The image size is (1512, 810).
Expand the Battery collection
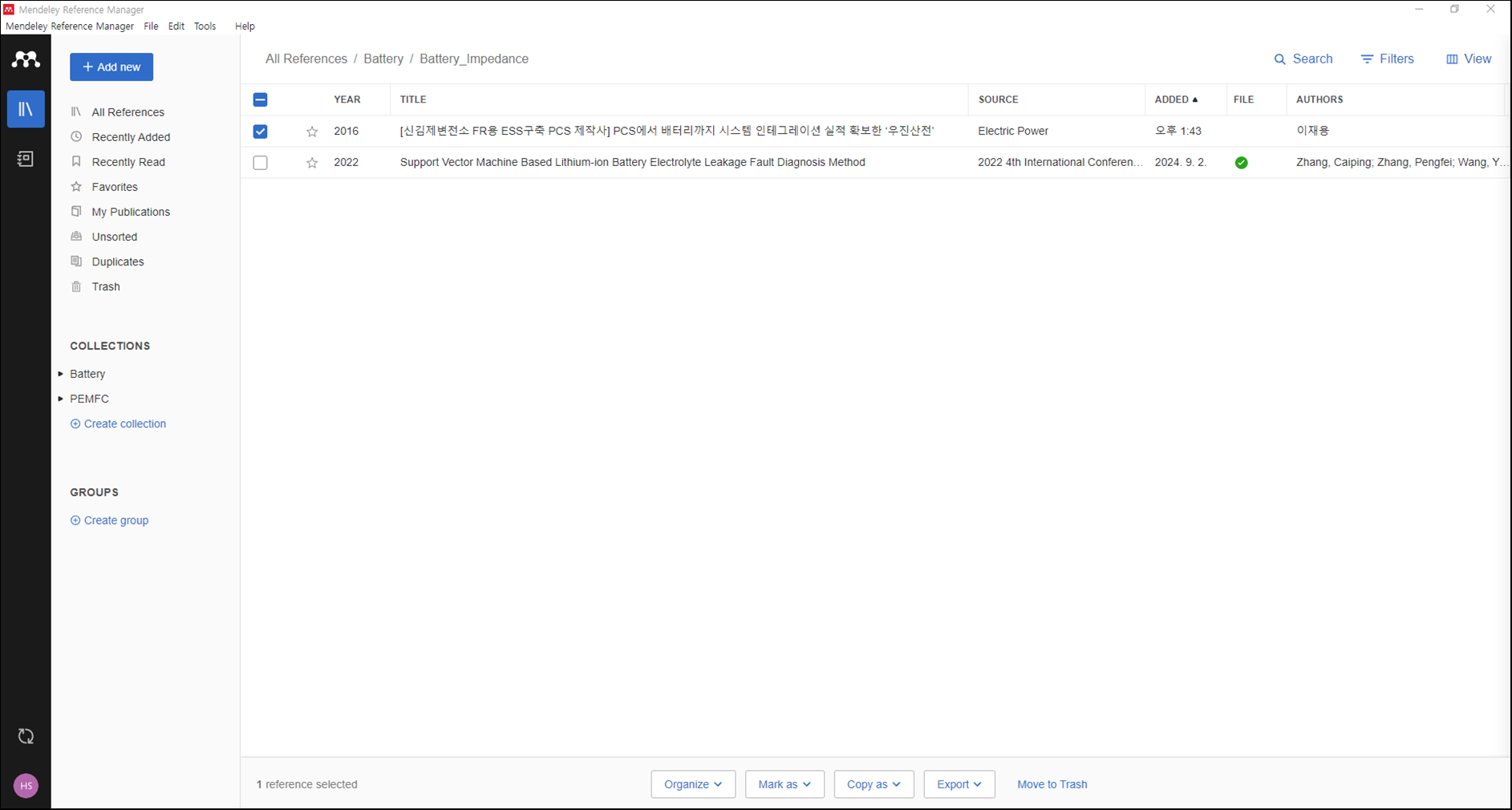click(61, 374)
